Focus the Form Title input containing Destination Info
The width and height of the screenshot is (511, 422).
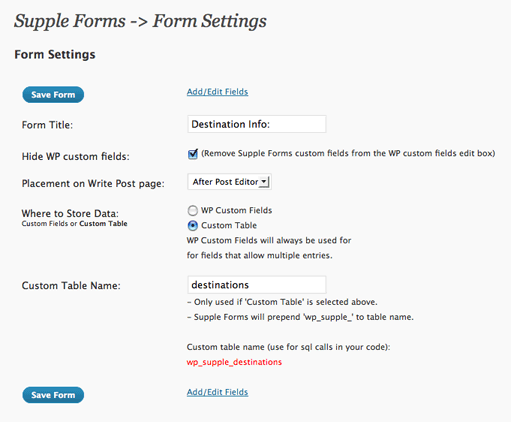coord(257,124)
